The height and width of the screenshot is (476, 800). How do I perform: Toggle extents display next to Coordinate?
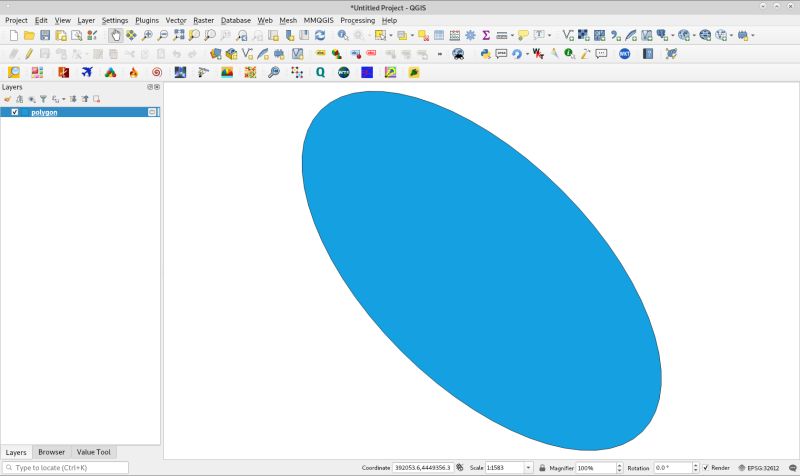(x=460, y=468)
